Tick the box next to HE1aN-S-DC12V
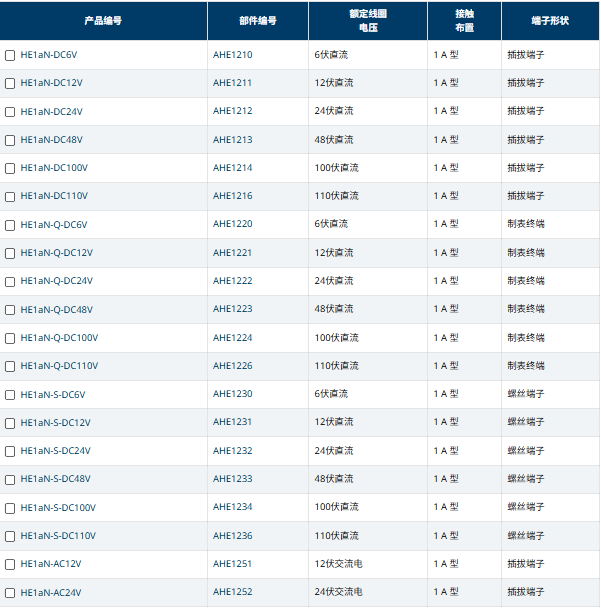Viewport: 601px width, 610px height. pyautogui.click(x=10, y=422)
